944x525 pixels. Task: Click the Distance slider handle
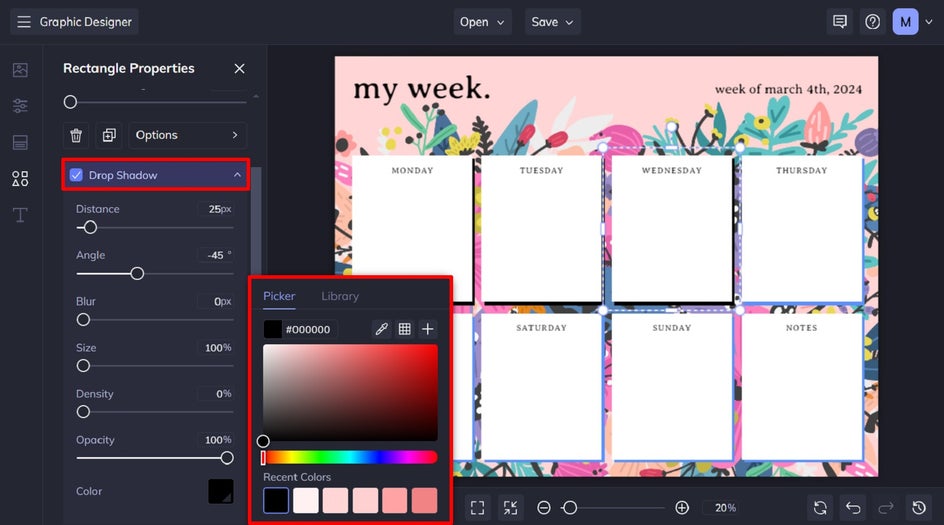(90, 228)
